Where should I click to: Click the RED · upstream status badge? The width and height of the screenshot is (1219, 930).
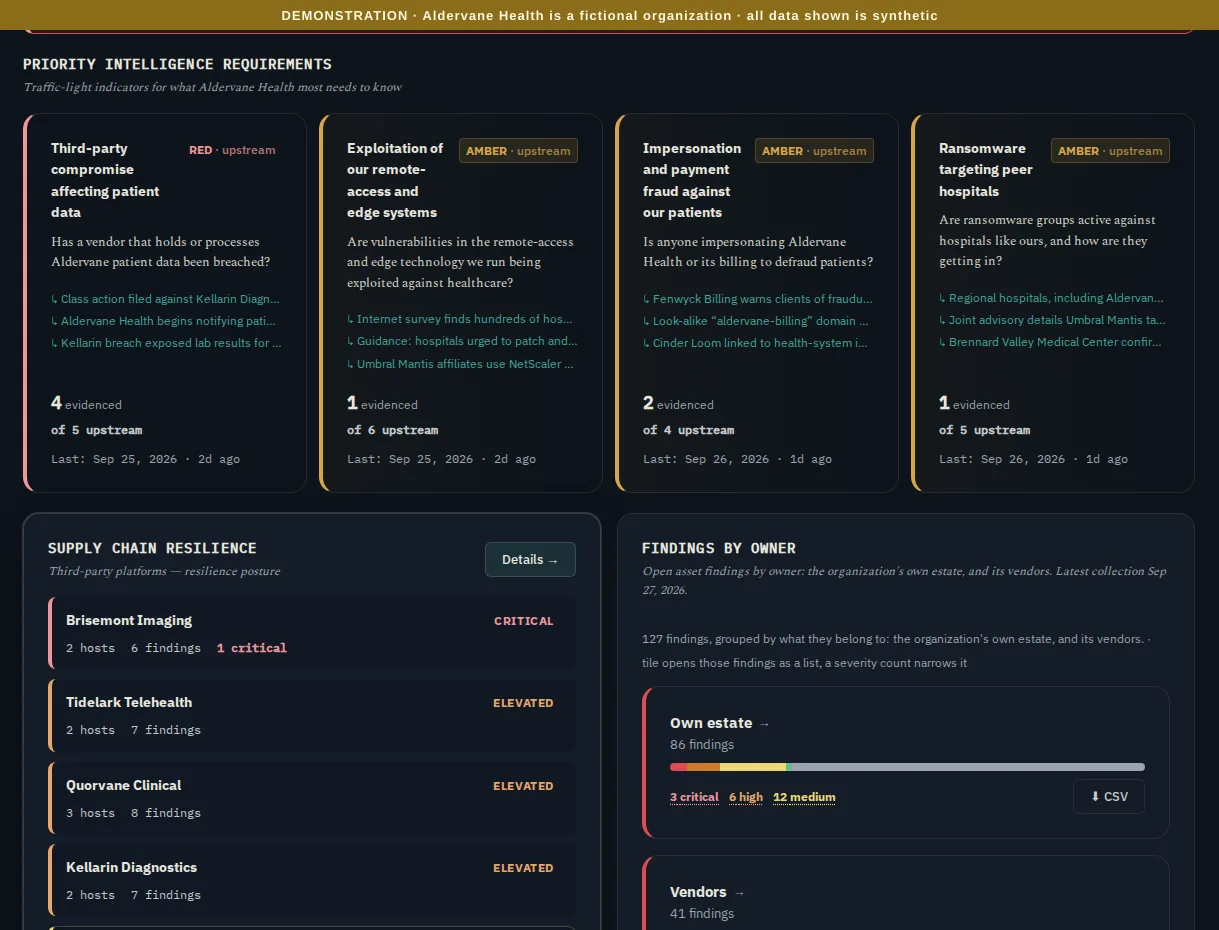point(232,150)
